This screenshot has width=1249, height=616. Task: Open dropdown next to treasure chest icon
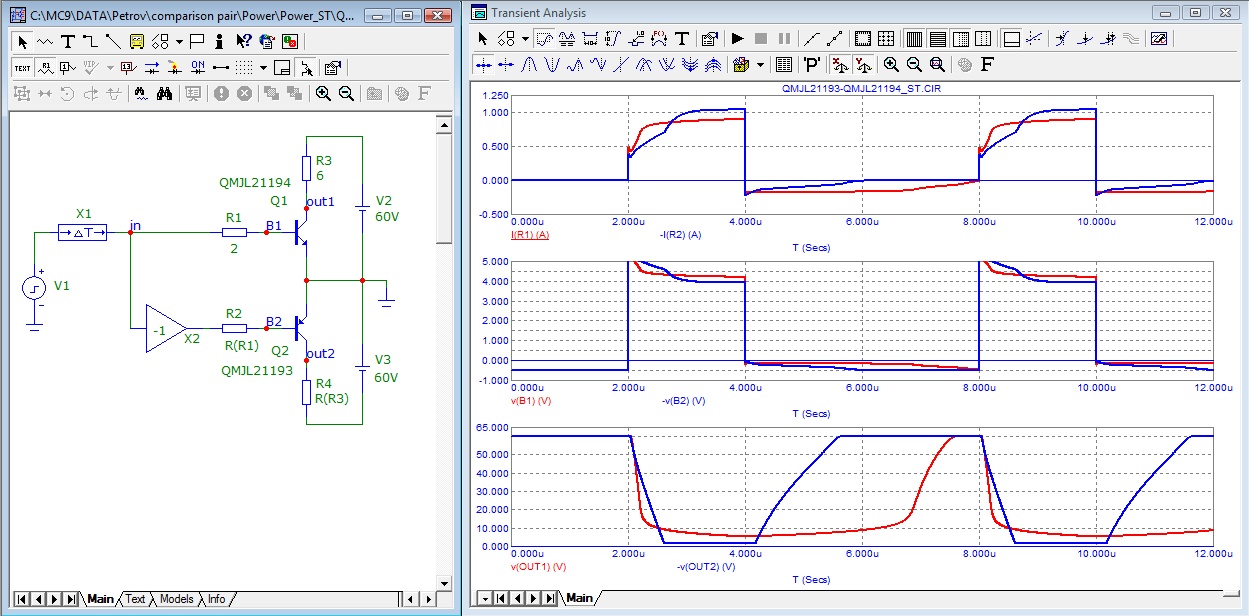point(761,64)
